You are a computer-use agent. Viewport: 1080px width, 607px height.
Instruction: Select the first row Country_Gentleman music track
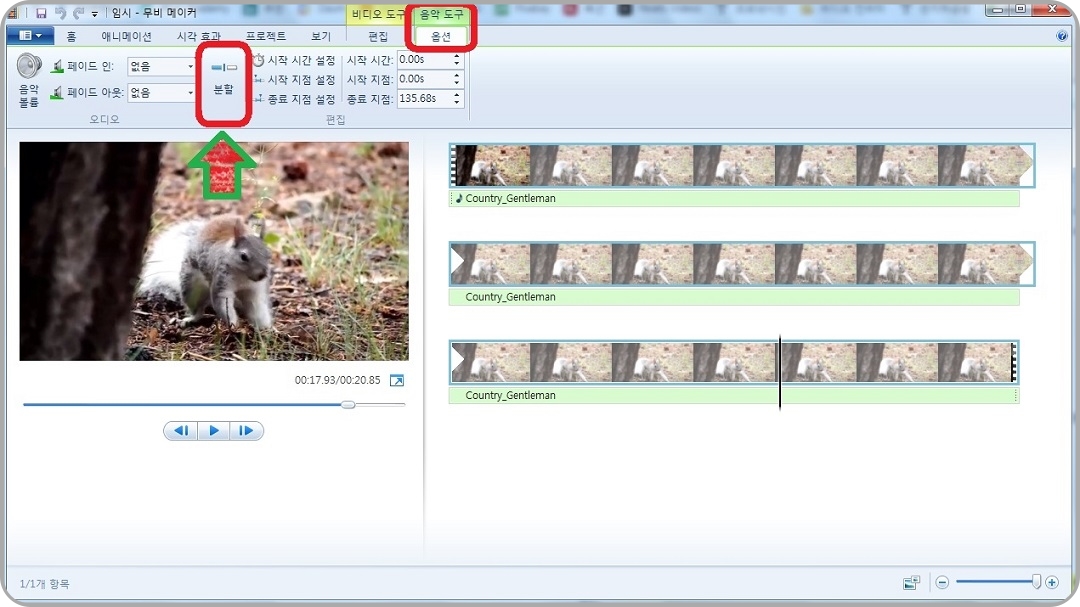(x=734, y=198)
